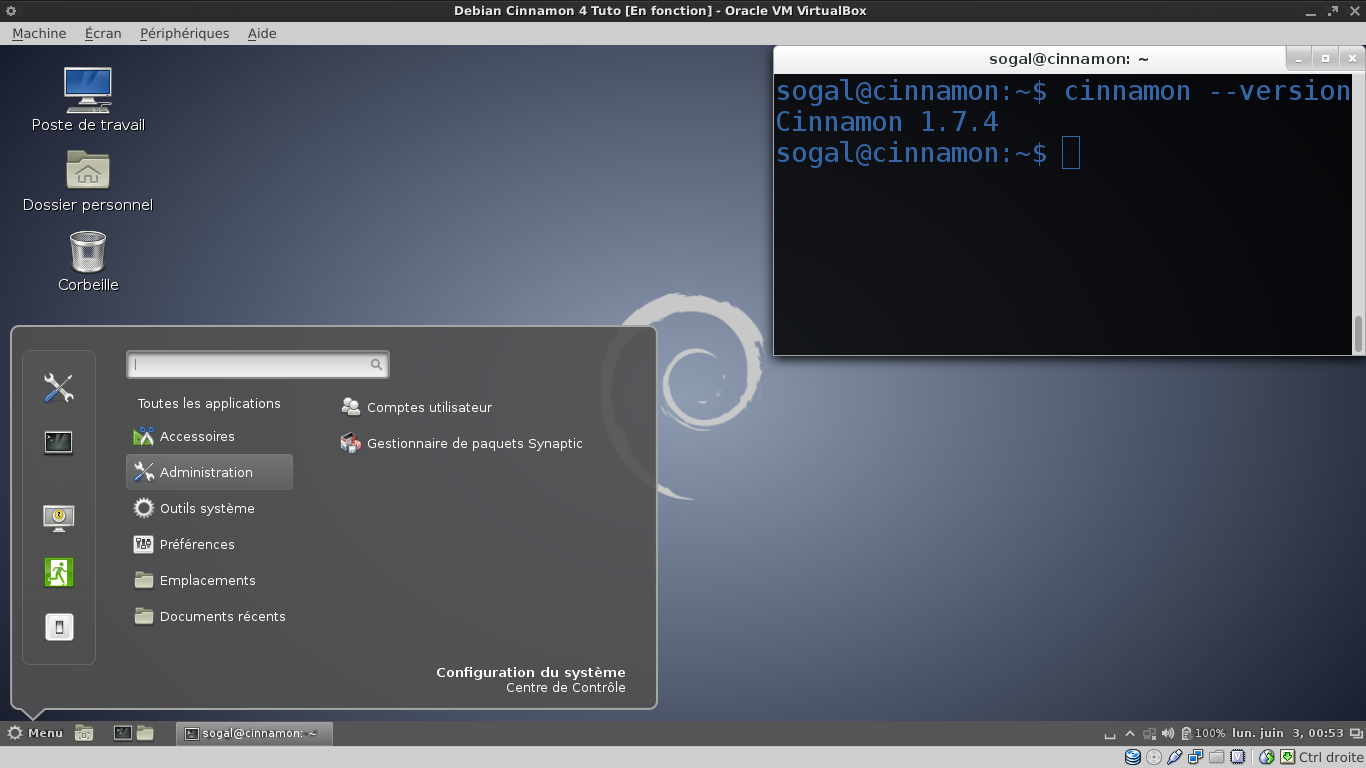Click the VirtualBox USB devices status icon

[x=1175, y=757]
